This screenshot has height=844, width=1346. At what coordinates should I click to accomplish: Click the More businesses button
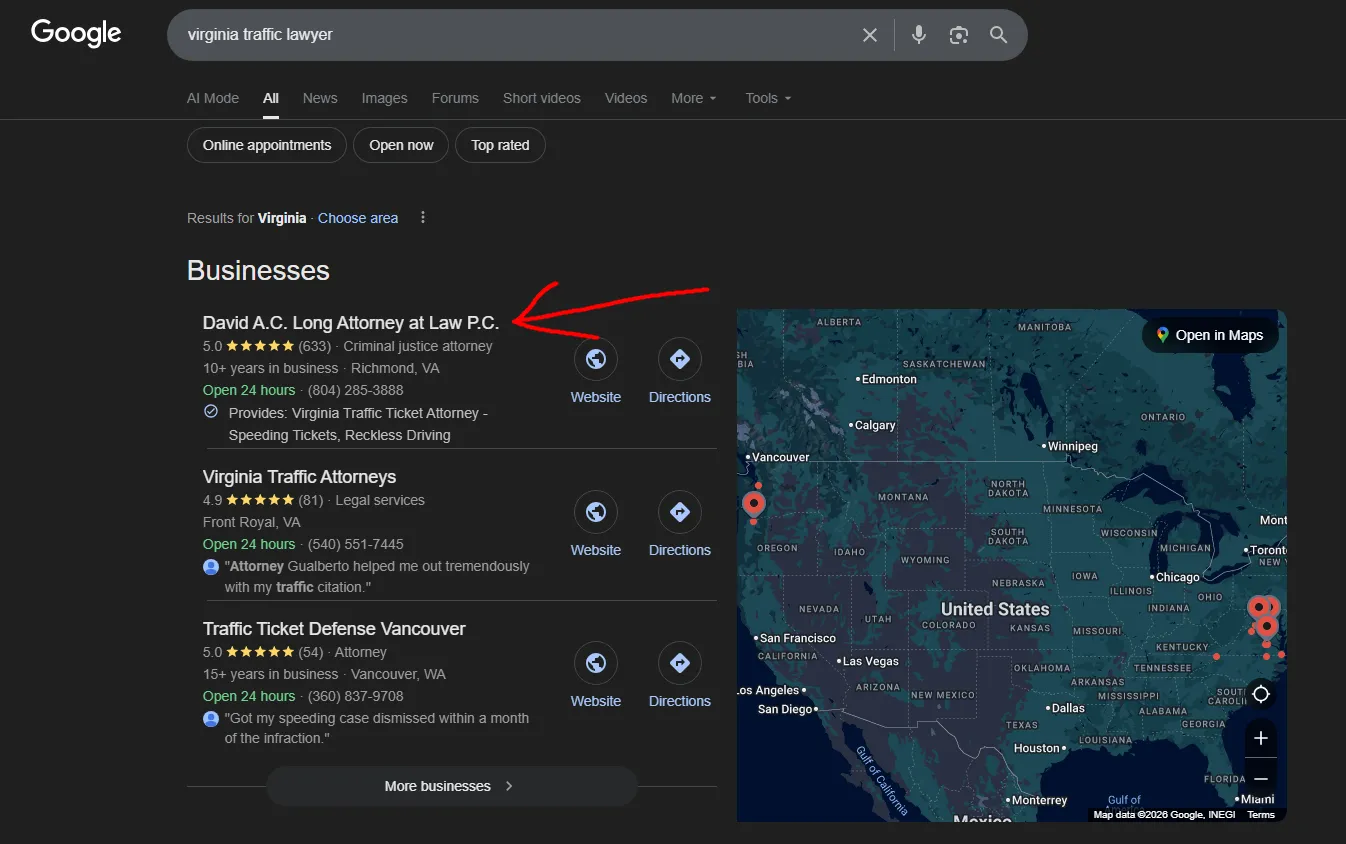point(451,786)
